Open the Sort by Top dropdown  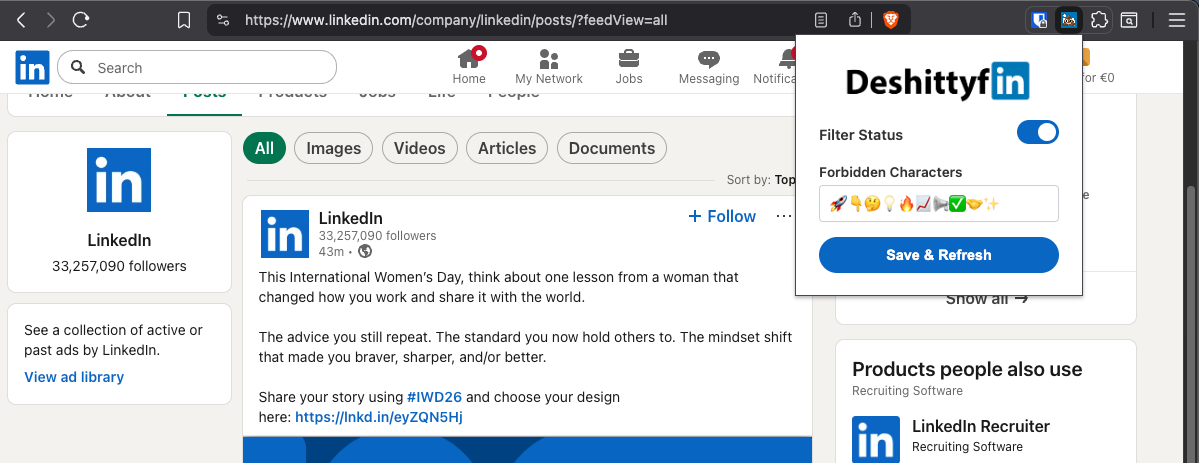[x=784, y=180]
